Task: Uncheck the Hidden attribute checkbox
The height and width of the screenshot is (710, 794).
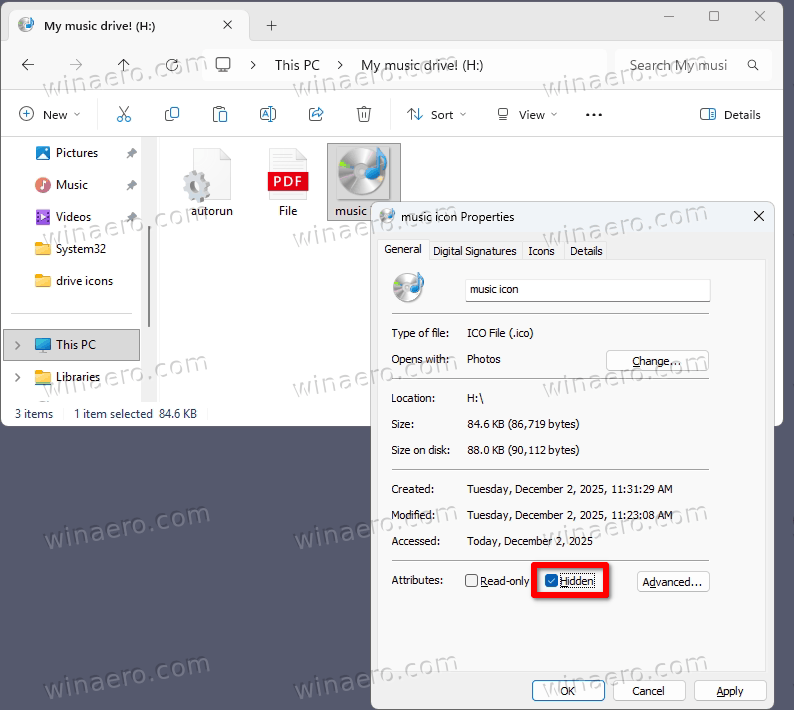Action: (x=552, y=581)
